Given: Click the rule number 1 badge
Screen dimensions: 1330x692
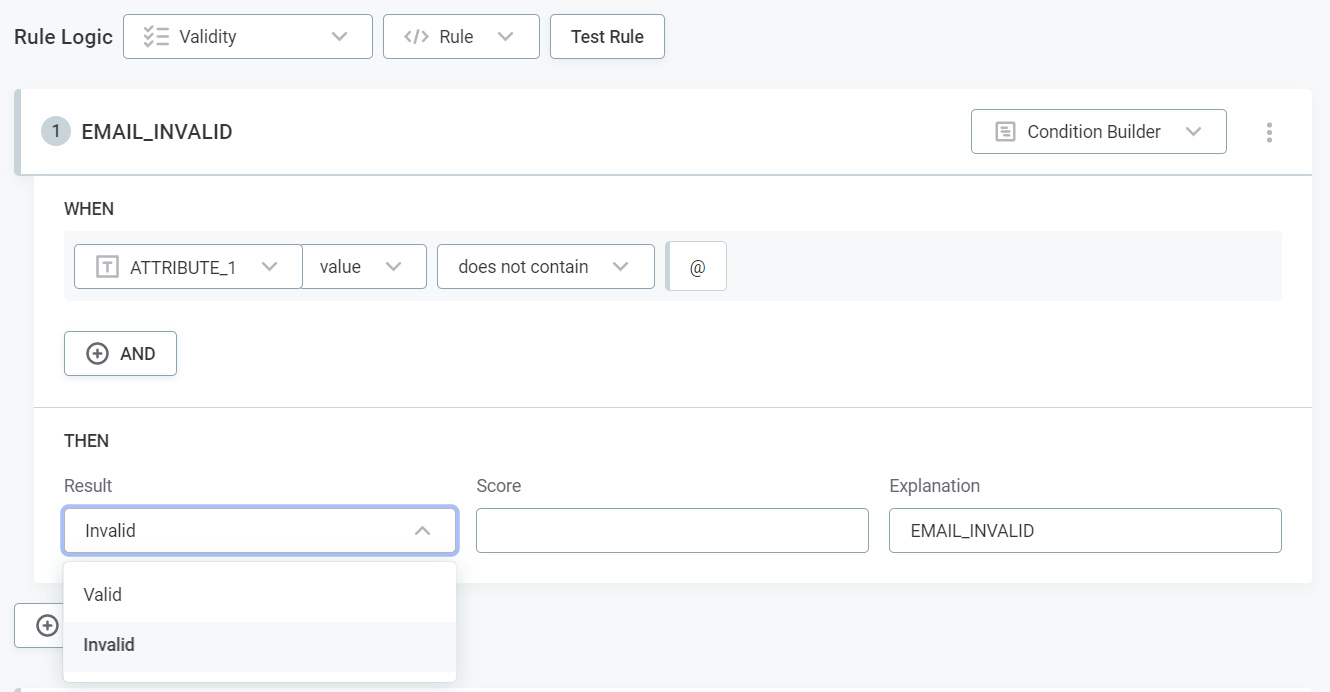Looking at the screenshot, I should tap(56, 131).
